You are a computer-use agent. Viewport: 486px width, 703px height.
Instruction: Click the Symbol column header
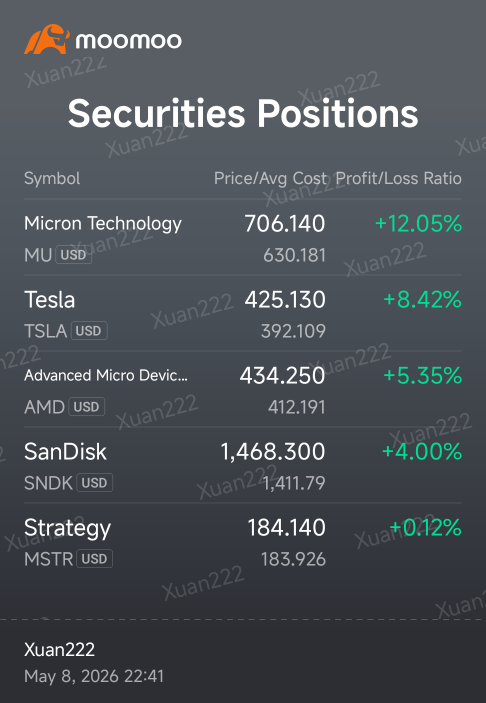52,178
